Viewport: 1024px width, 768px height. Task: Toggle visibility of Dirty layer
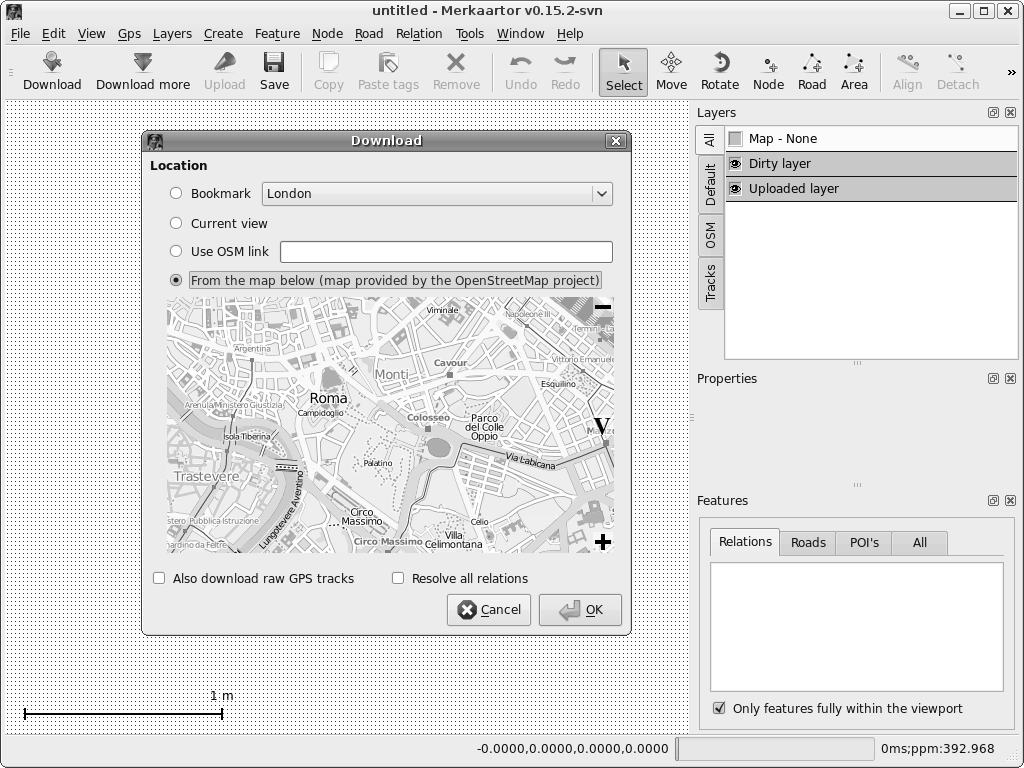pyautogui.click(x=736, y=164)
